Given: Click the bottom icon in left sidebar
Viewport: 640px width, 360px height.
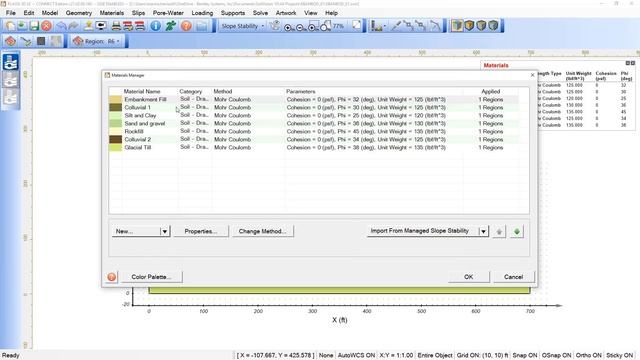Looking at the screenshot, I should pos(11,99).
